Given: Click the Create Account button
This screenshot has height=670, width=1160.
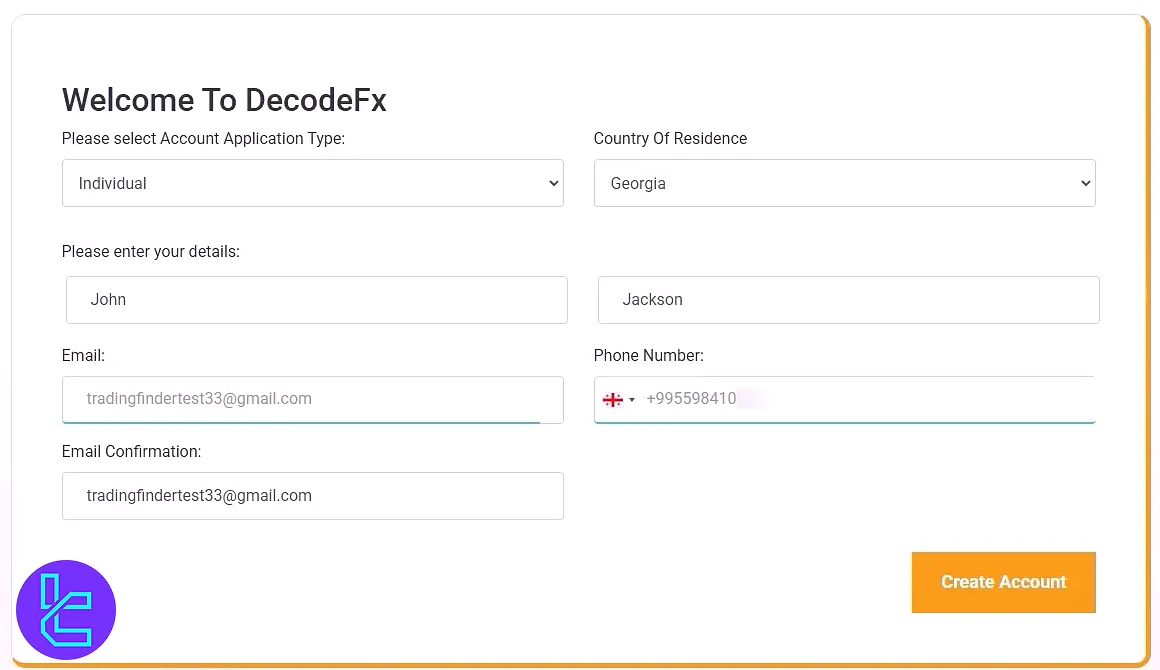Looking at the screenshot, I should (x=1003, y=582).
